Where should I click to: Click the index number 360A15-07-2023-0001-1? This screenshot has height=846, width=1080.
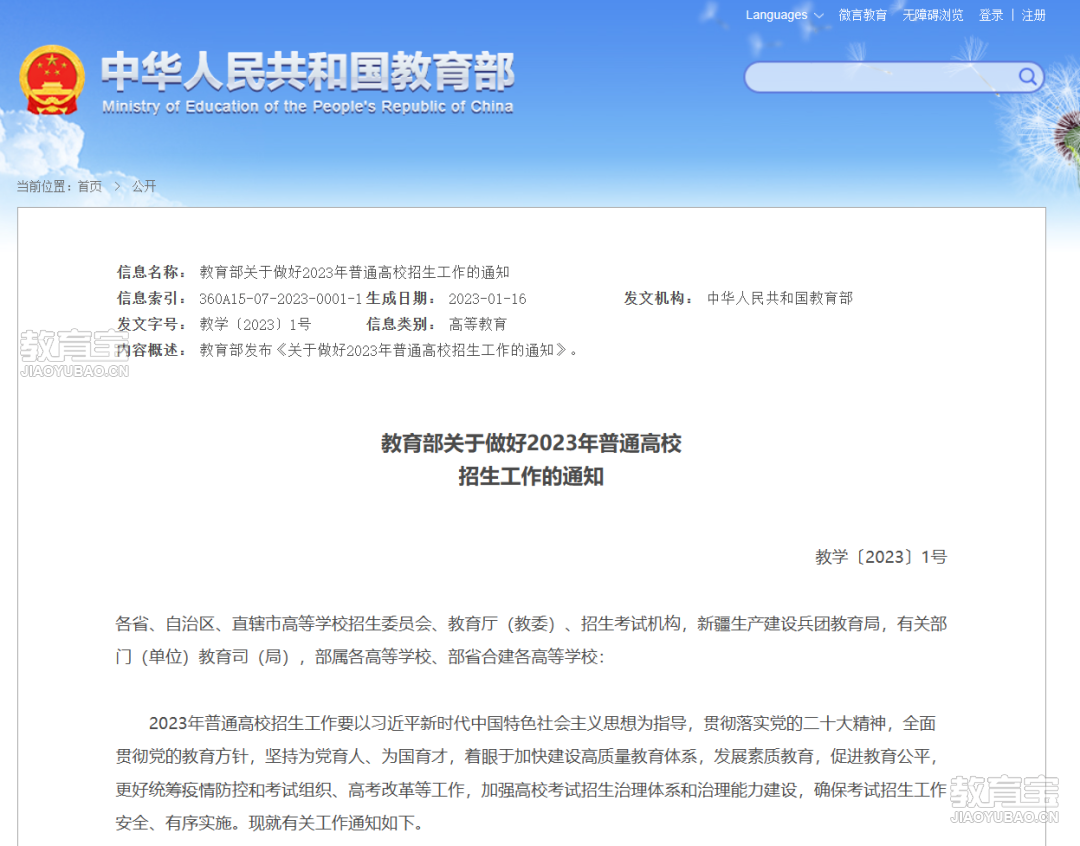pos(280,299)
